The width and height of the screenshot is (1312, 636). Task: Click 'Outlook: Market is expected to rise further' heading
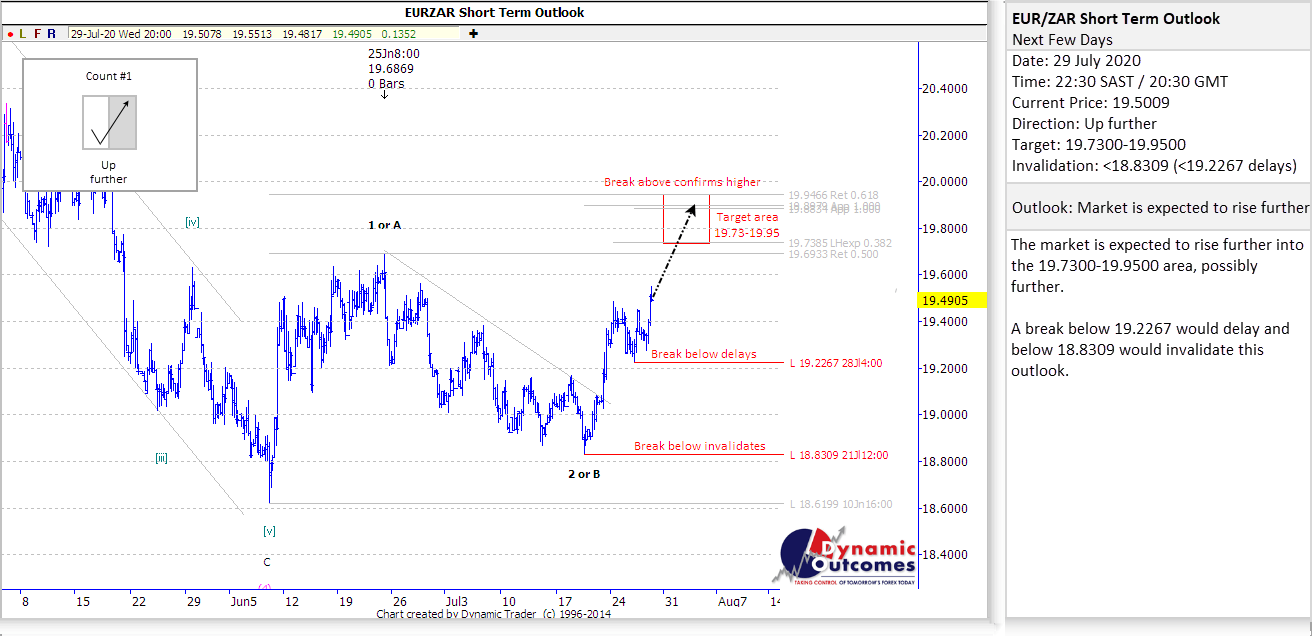point(1160,207)
